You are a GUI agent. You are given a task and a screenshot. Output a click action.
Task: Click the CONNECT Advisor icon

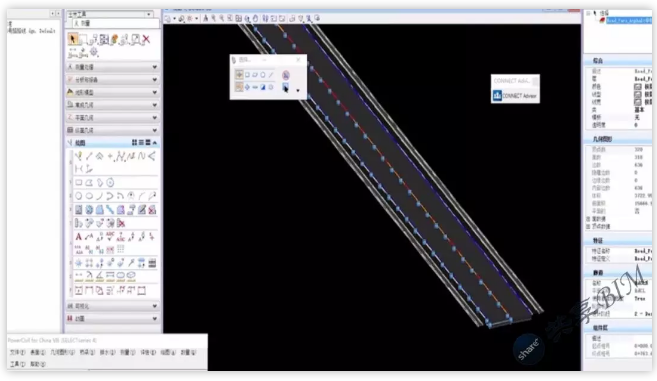pyautogui.click(x=497, y=96)
